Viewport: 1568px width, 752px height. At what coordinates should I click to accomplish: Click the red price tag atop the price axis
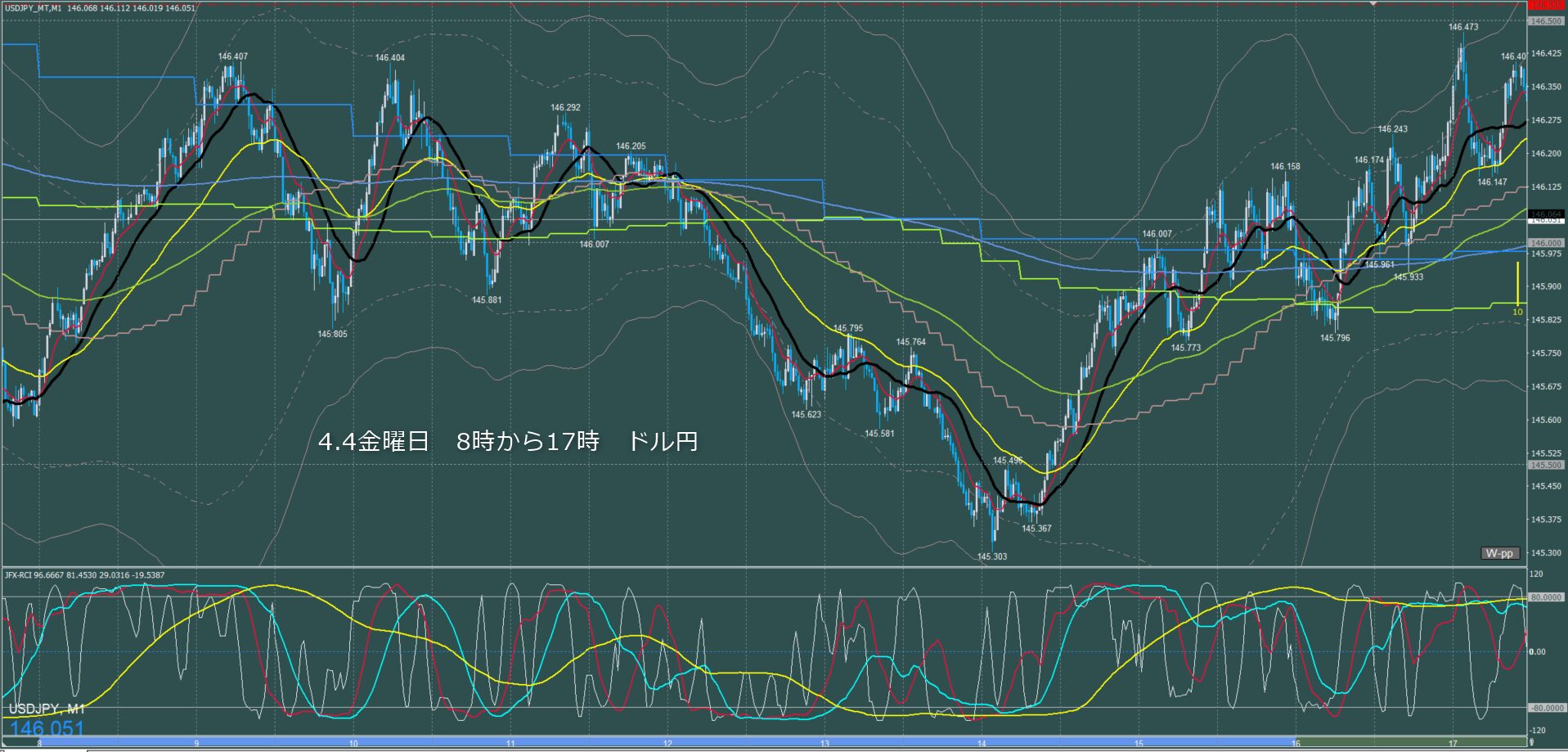(x=1546, y=4)
